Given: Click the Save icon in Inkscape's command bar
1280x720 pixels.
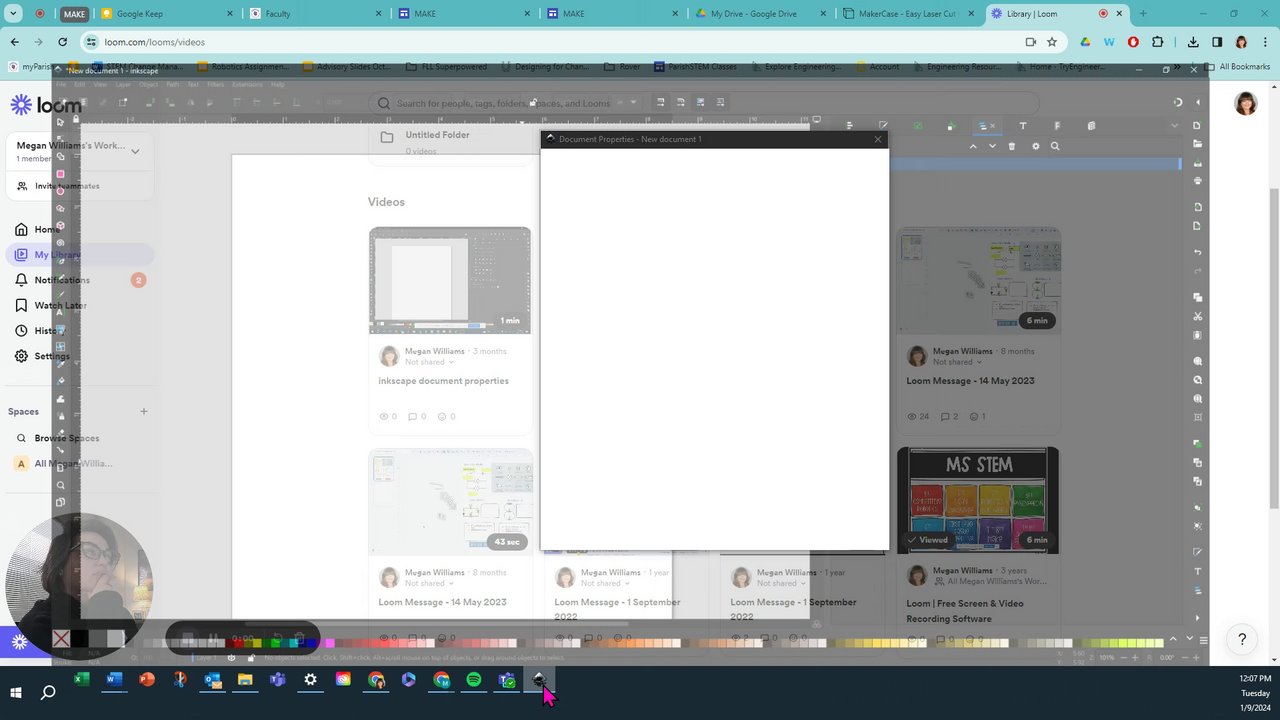Looking at the screenshot, I should pos(1197,163).
